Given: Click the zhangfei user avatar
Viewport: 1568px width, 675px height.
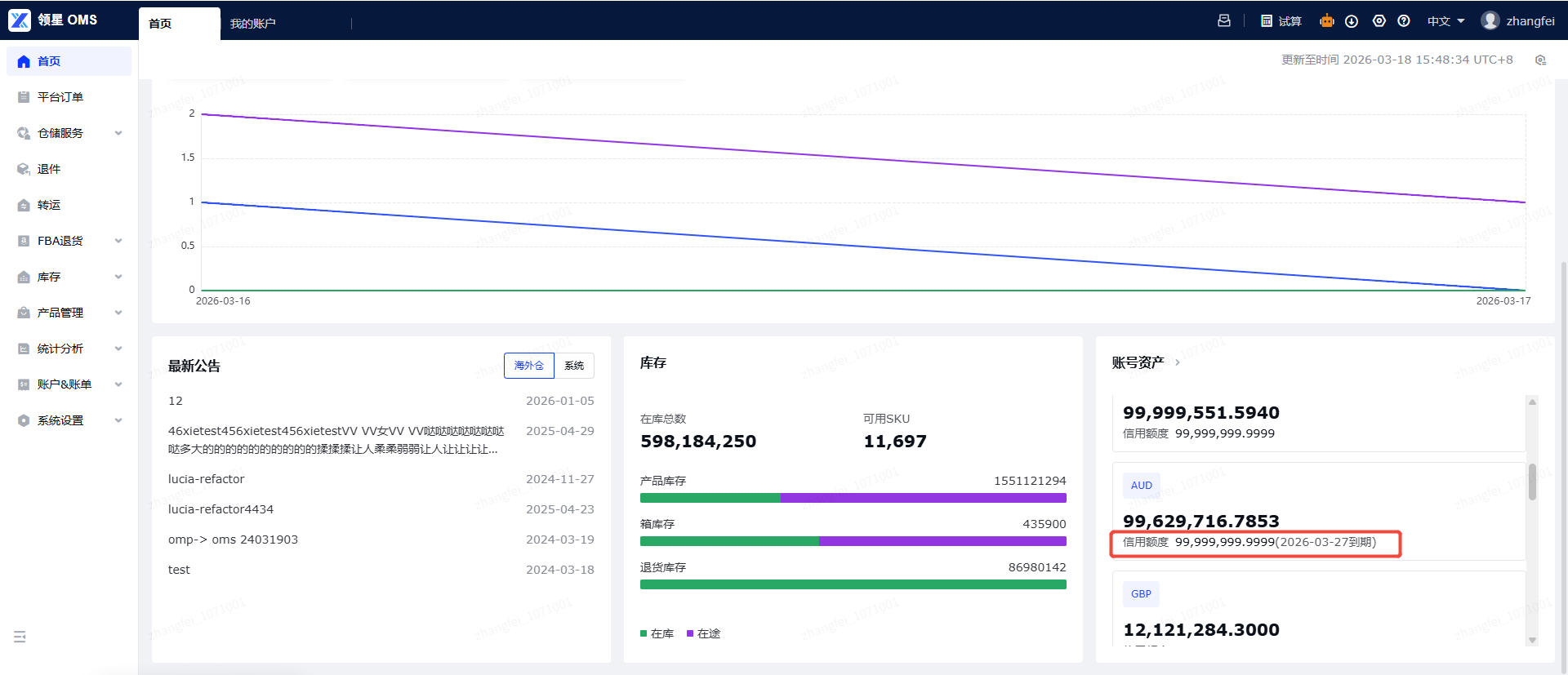Looking at the screenshot, I should coord(1490,20).
